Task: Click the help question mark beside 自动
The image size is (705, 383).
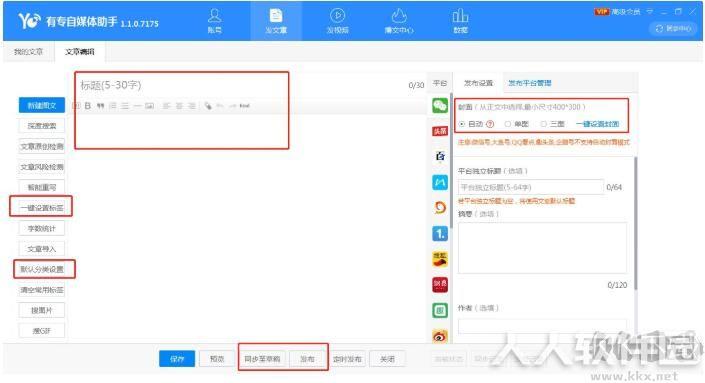Action: 490,124
